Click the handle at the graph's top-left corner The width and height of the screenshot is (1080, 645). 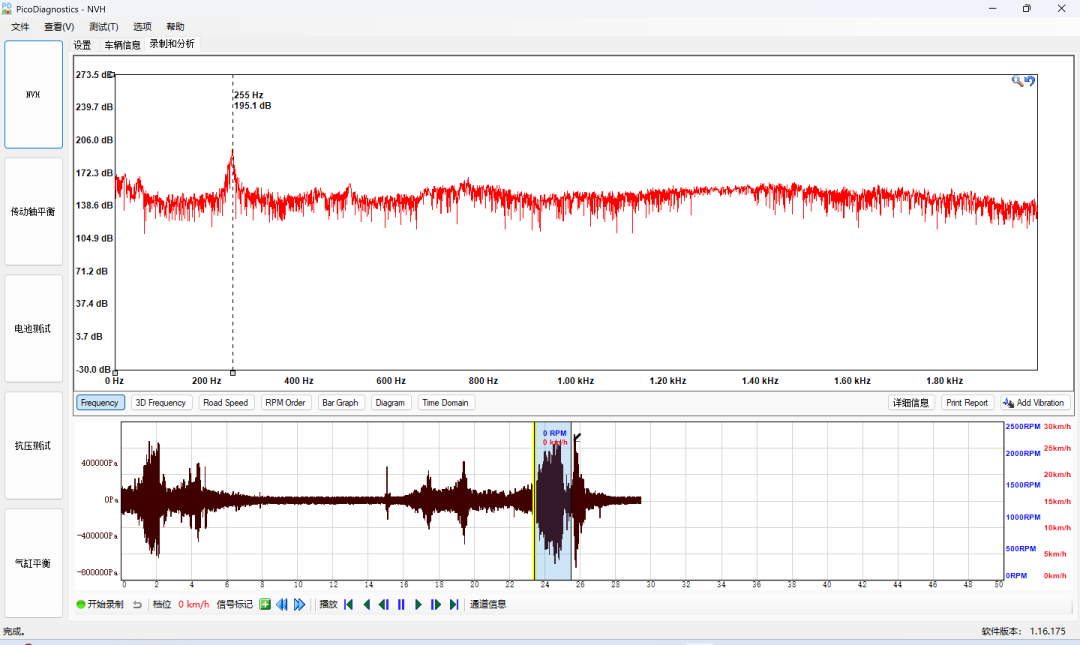coord(114,74)
